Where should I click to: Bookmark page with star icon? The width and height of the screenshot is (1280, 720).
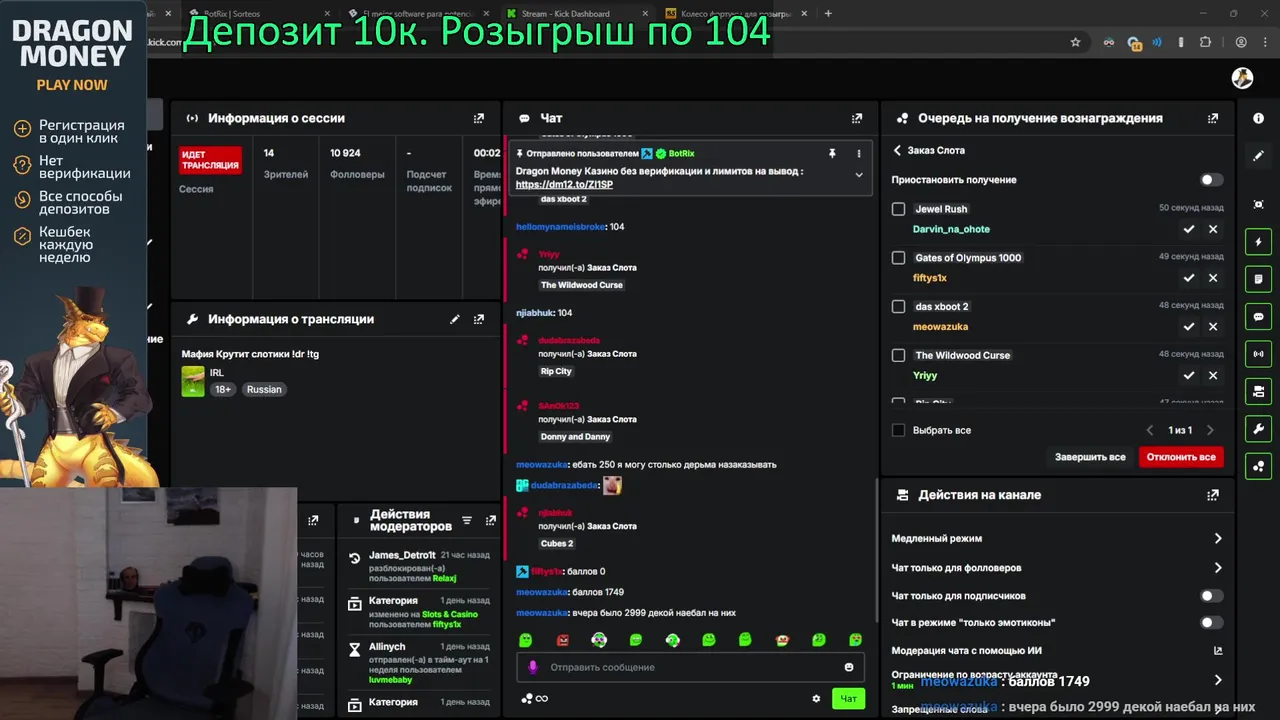coord(1075,42)
